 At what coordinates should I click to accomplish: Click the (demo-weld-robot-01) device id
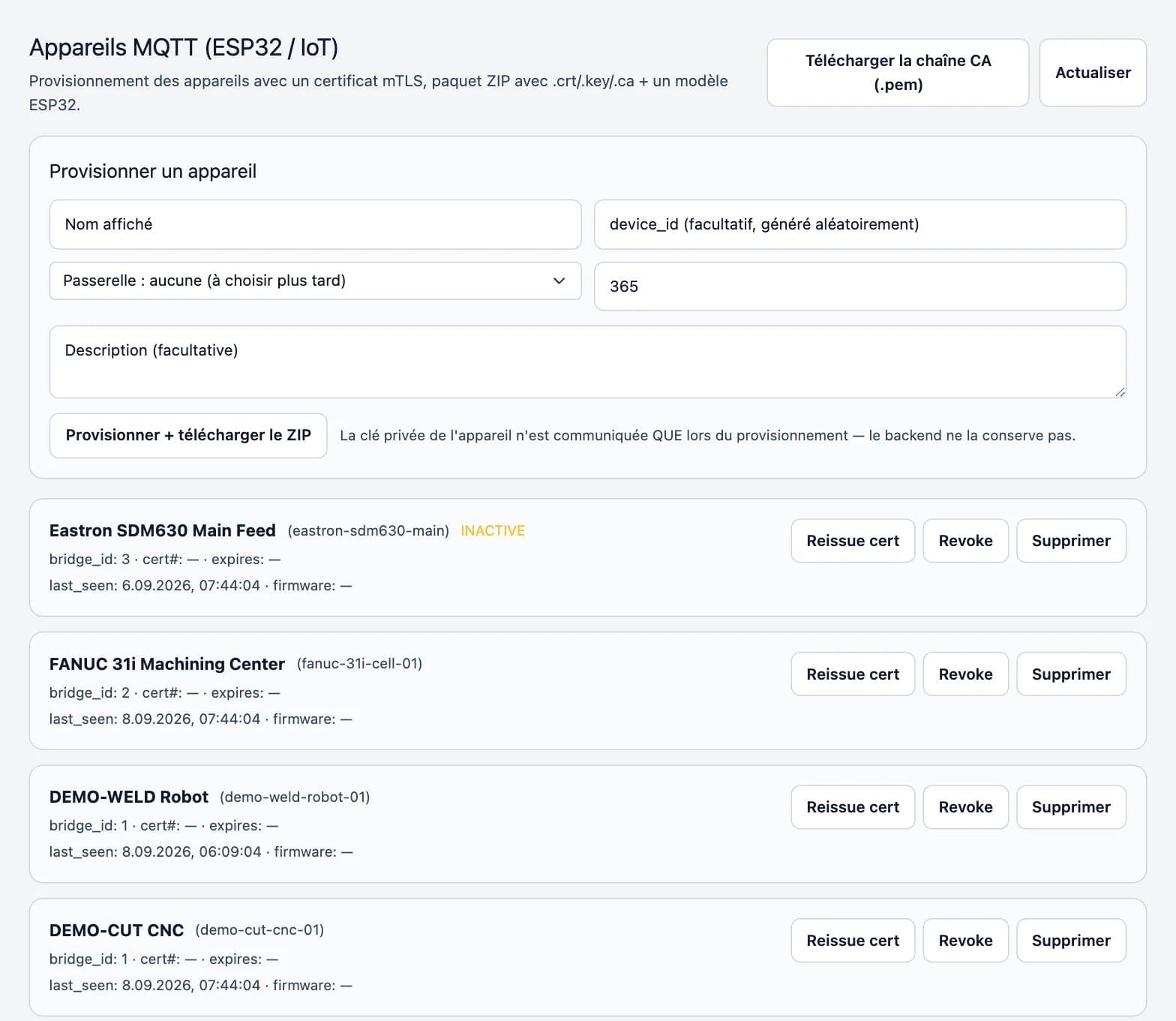point(295,797)
